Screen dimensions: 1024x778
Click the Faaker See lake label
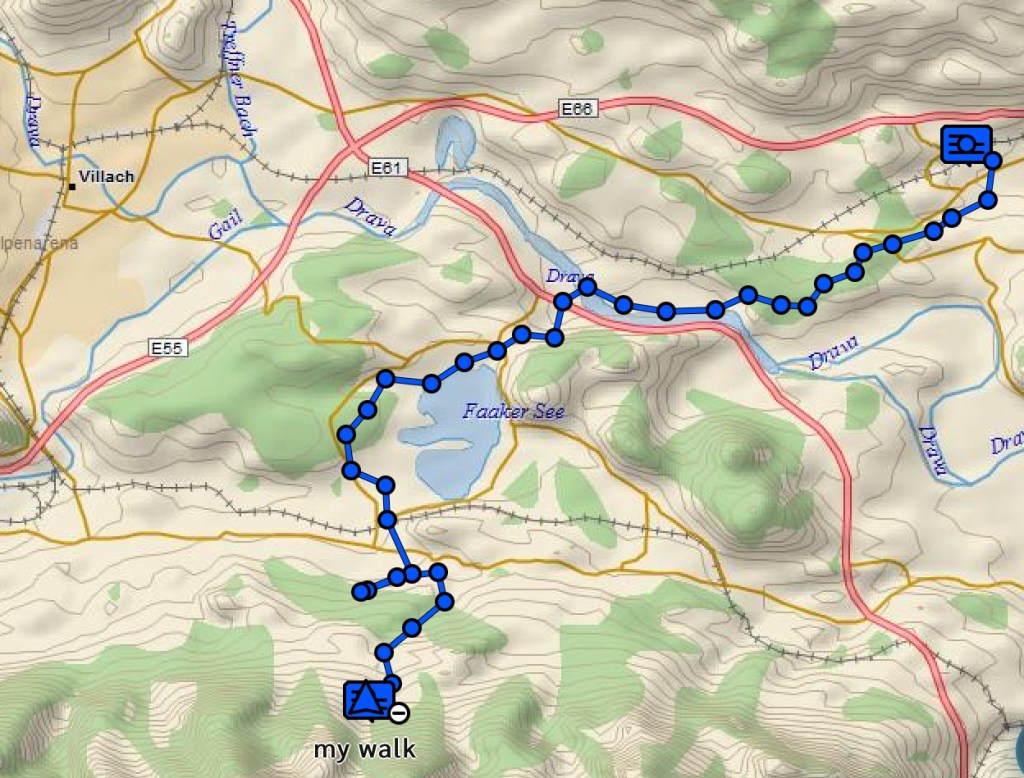pyautogui.click(x=513, y=412)
